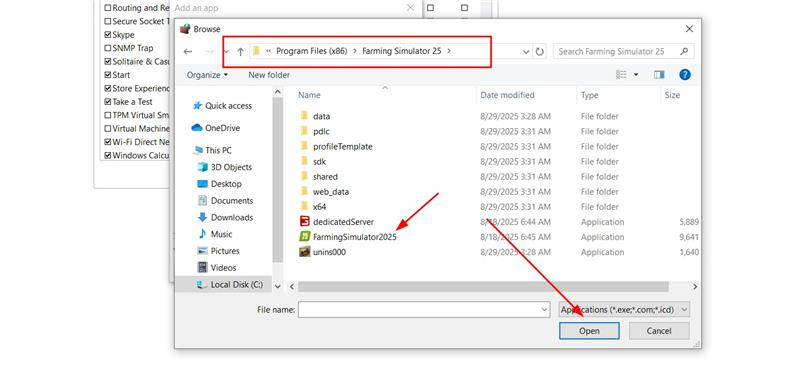Go back using the back arrow
This screenshot has width=800, height=375.
click(x=188, y=52)
